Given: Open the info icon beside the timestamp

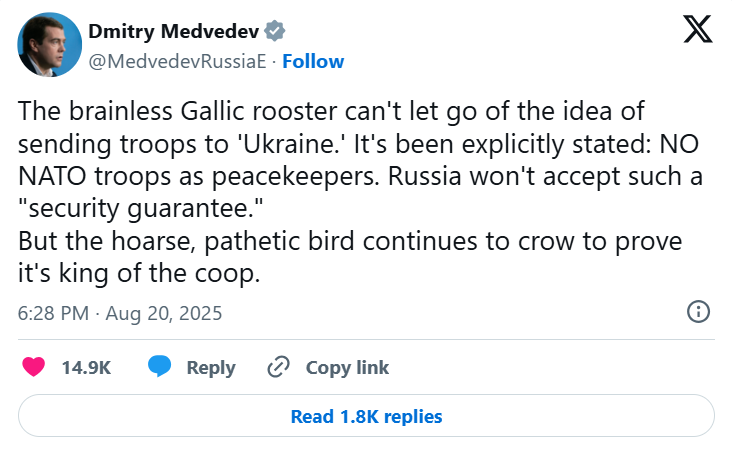Looking at the screenshot, I should tap(699, 312).
